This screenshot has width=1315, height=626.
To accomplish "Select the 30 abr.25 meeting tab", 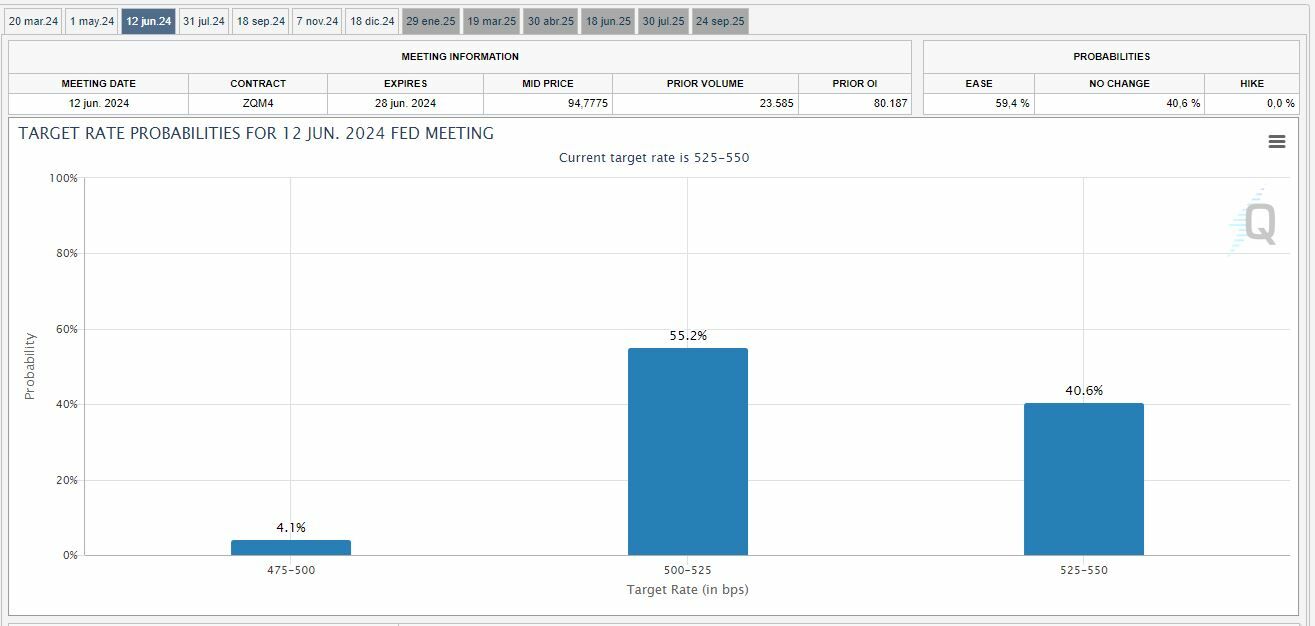I will [x=551, y=21].
